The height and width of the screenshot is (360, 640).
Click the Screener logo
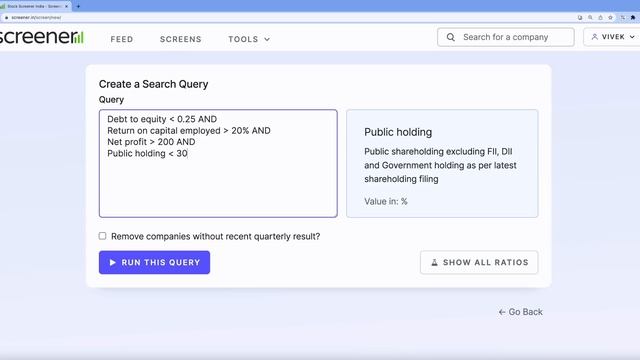coord(42,37)
